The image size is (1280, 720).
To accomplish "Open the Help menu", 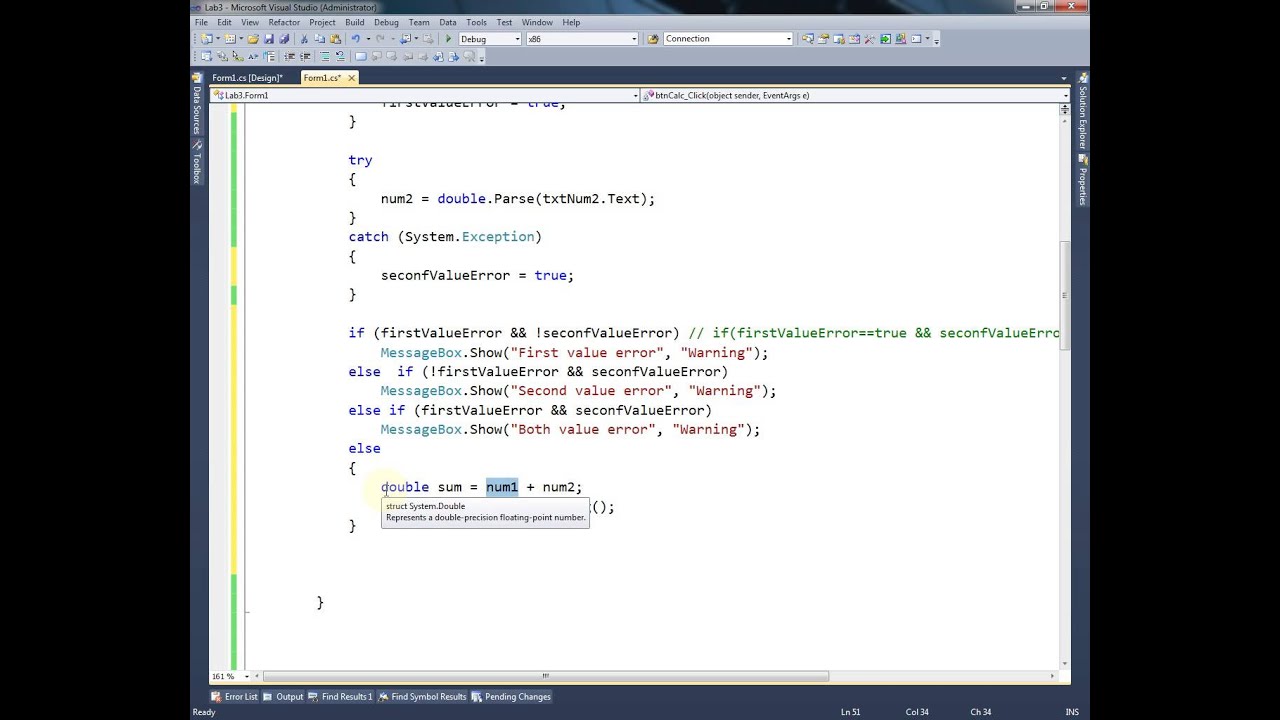I will [571, 22].
